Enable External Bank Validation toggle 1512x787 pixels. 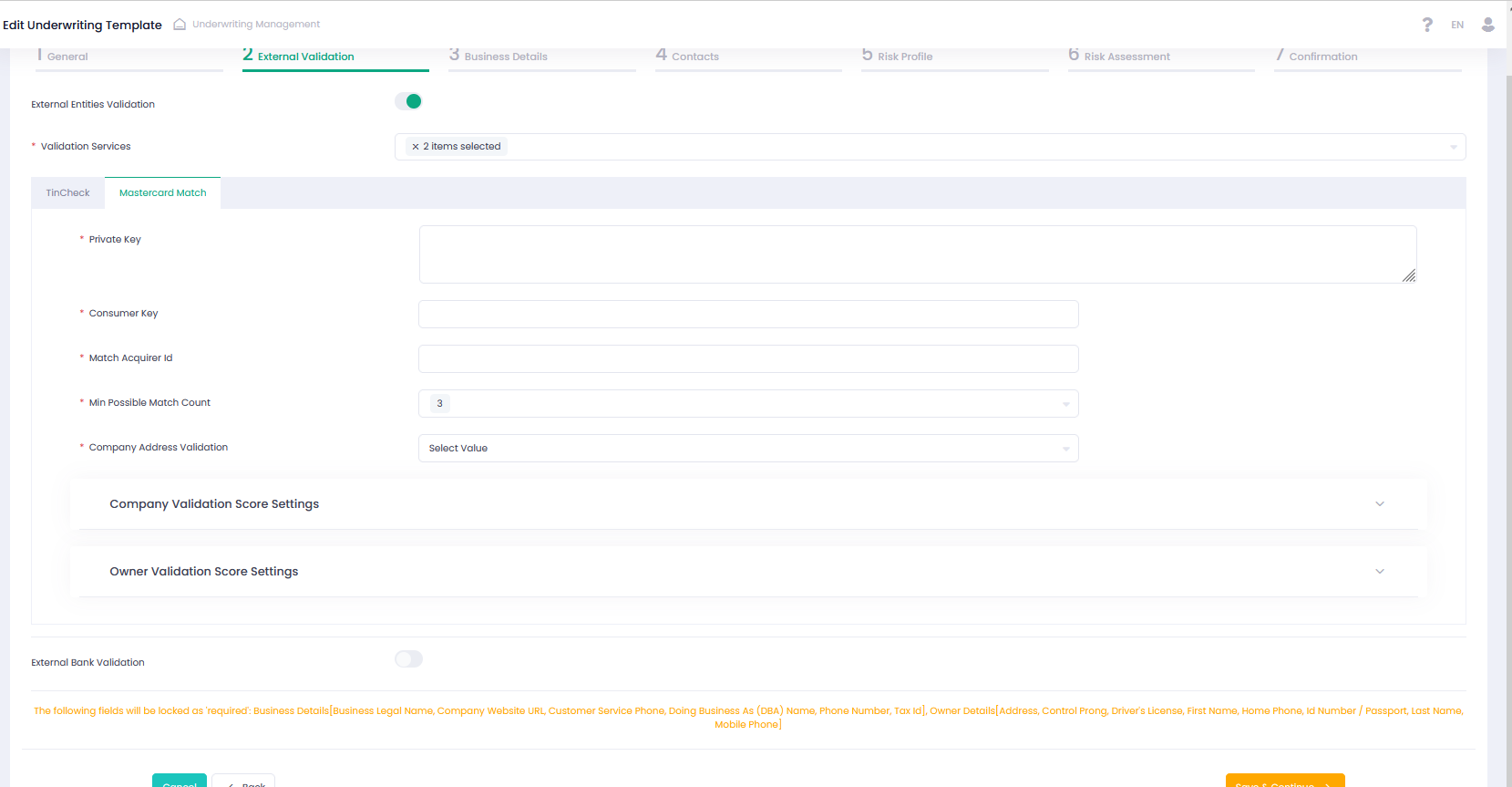pyautogui.click(x=408, y=659)
